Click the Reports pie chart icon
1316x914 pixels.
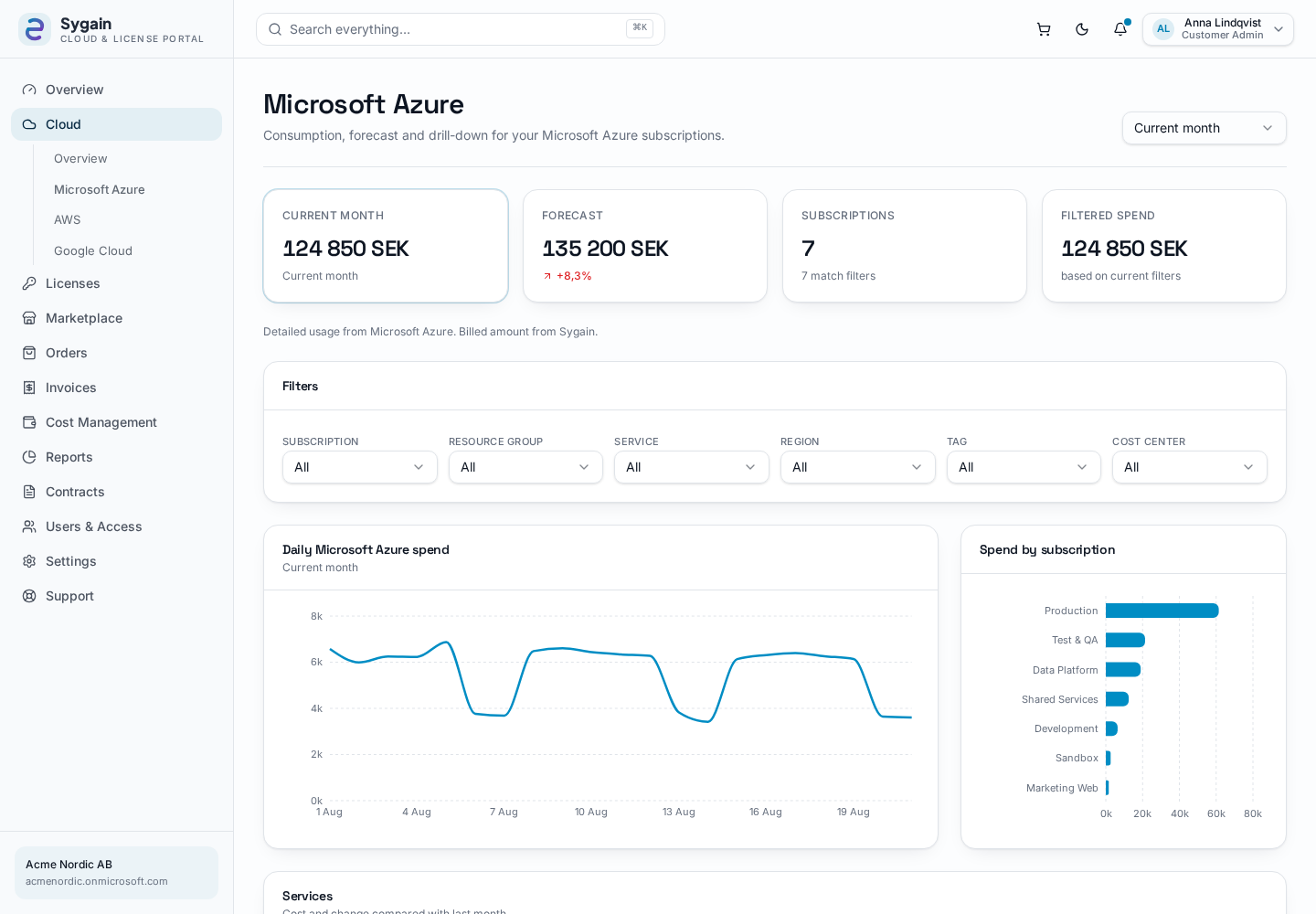point(29,457)
